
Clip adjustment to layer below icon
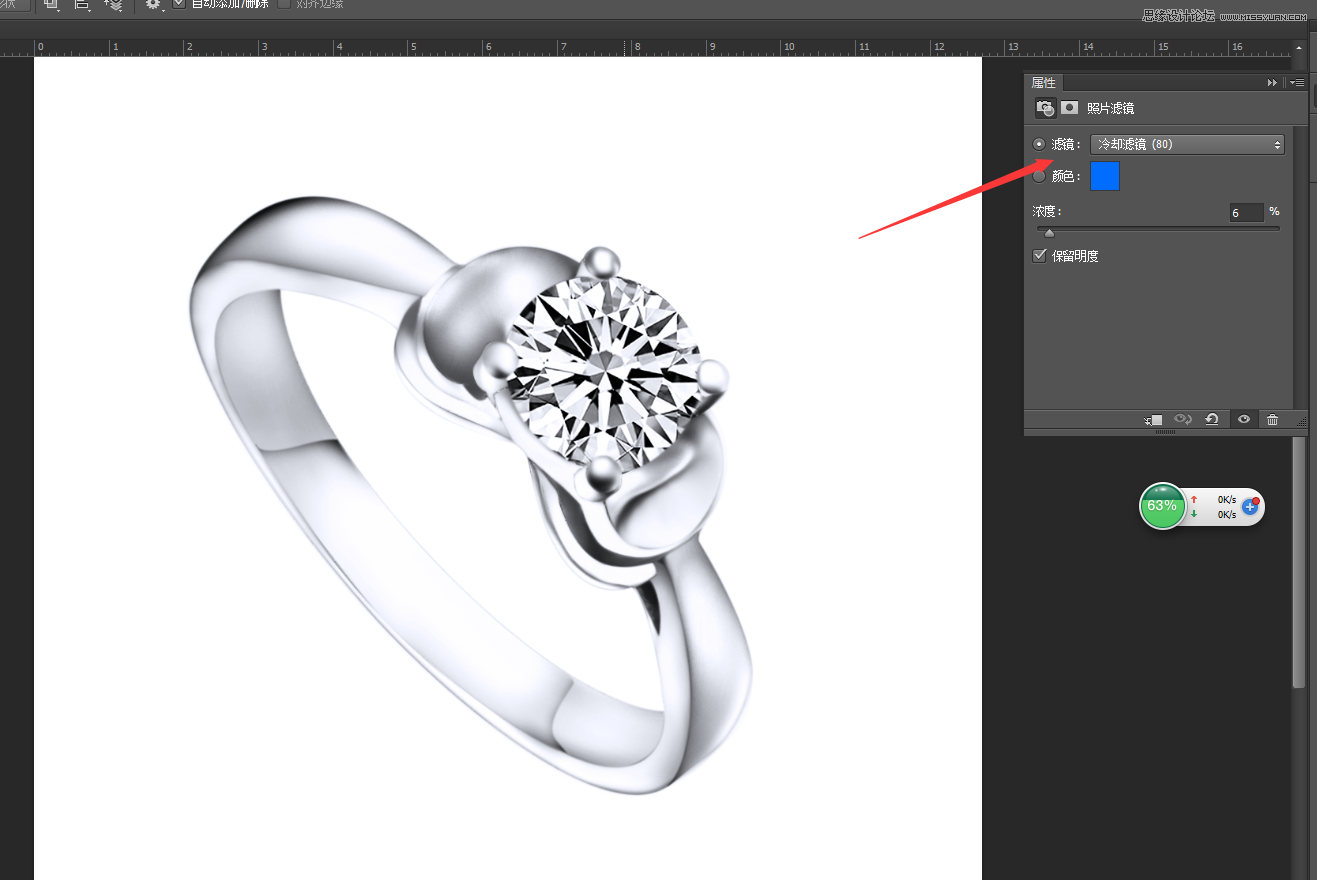coord(1153,420)
